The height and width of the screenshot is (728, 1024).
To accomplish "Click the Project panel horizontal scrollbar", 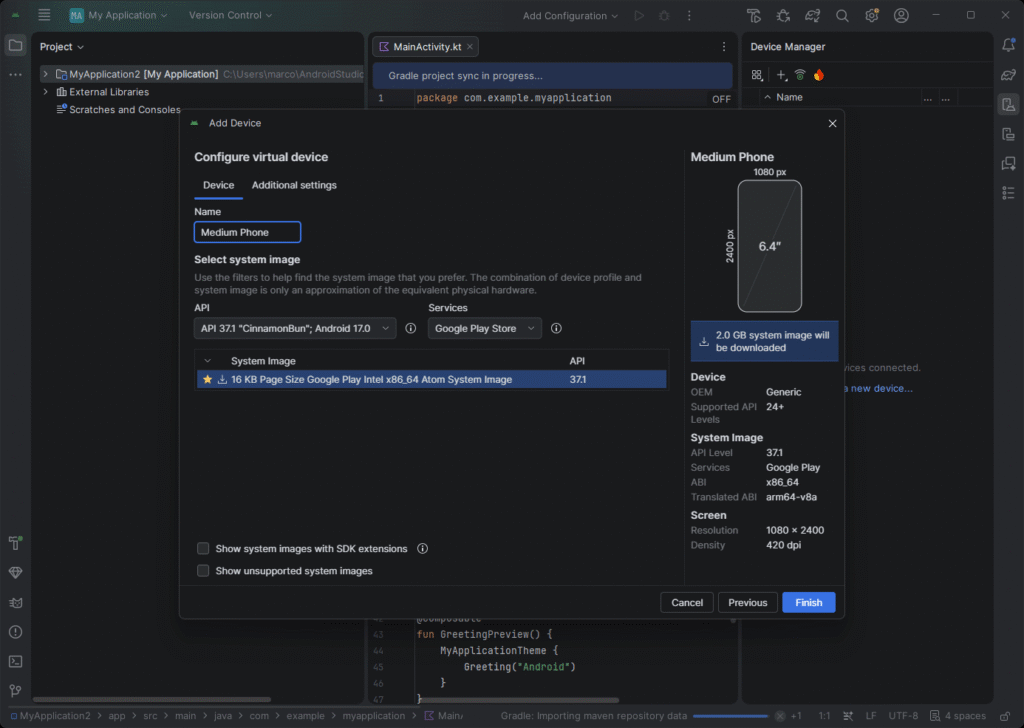I will click(152, 699).
